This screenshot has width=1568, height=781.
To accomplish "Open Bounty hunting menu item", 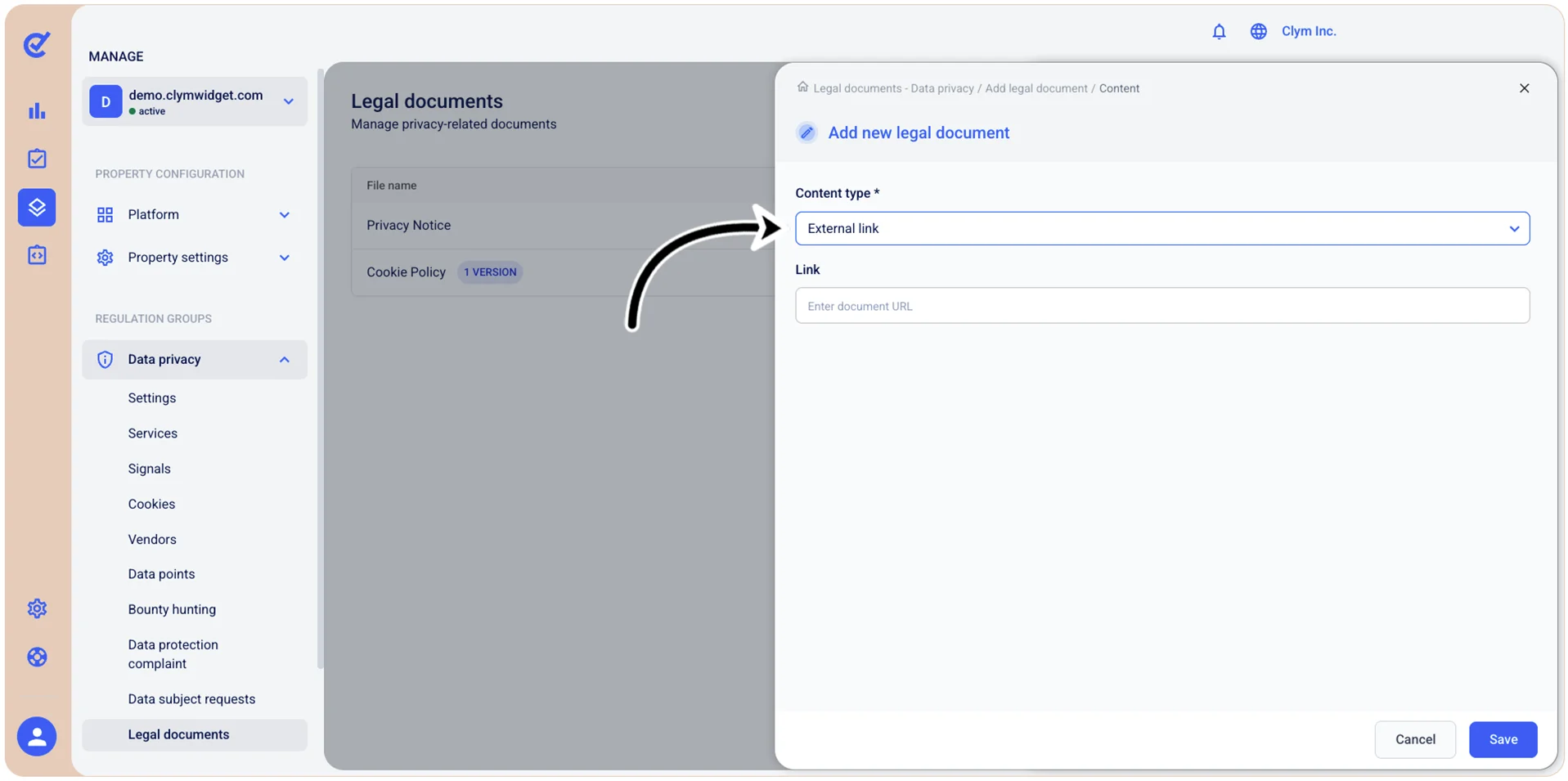I will coord(172,609).
